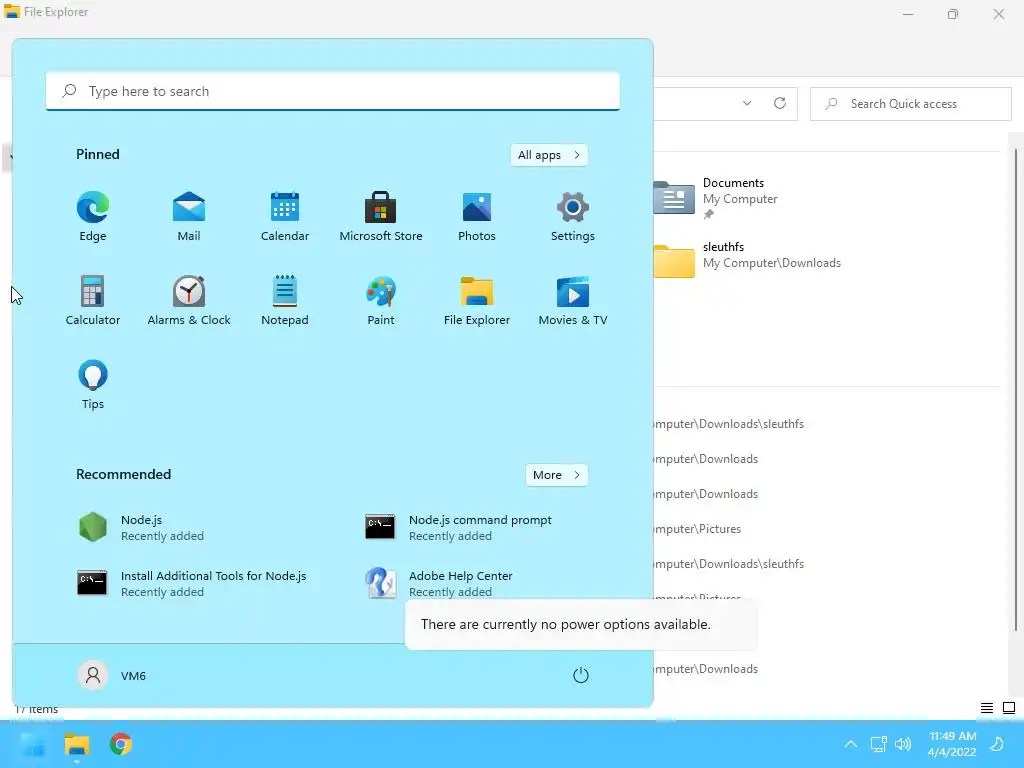This screenshot has width=1024, height=768.
Task: Show hidden icons in system tray
Action: point(850,744)
